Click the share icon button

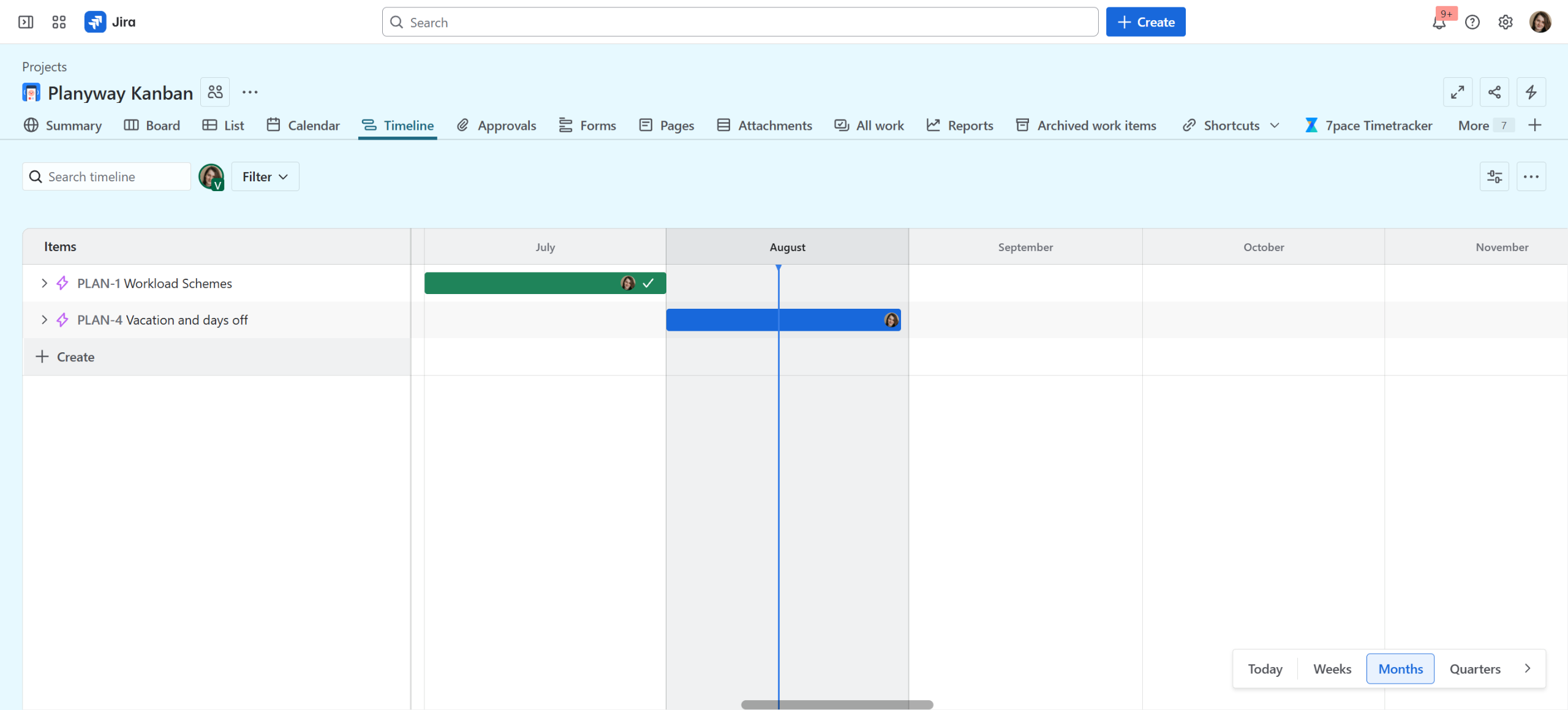pyautogui.click(x=1494, y=92)
